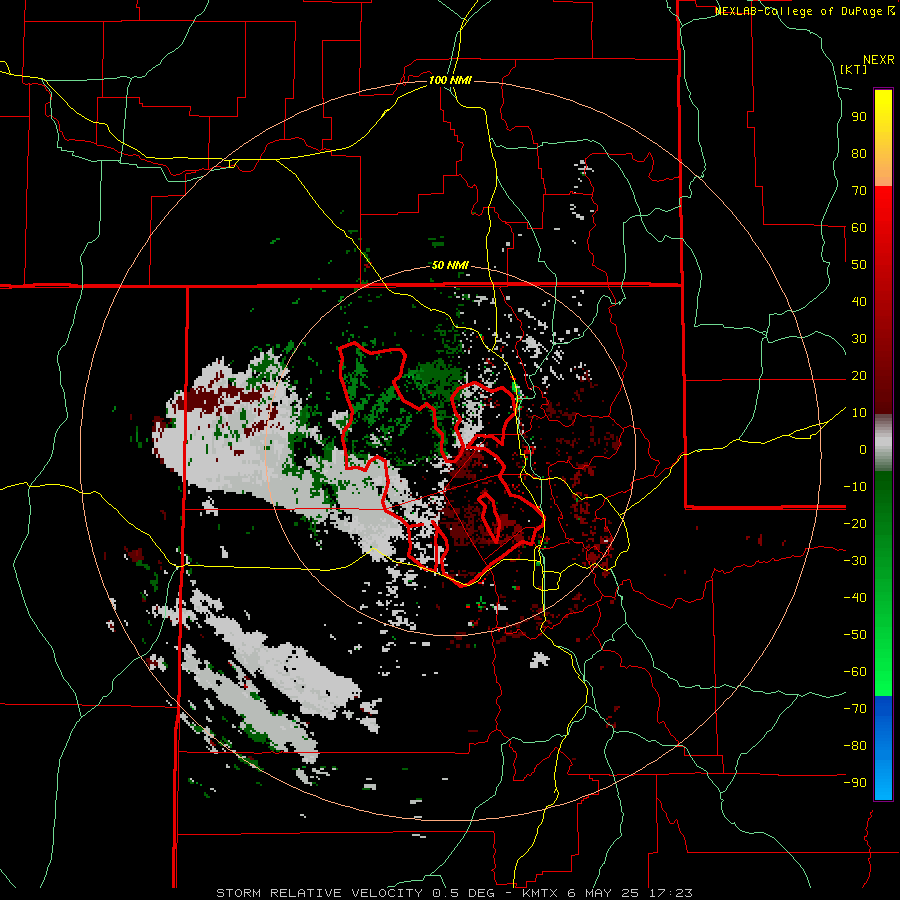
Task: Select the "90" value on velocity scale
Action: point(859,117)
